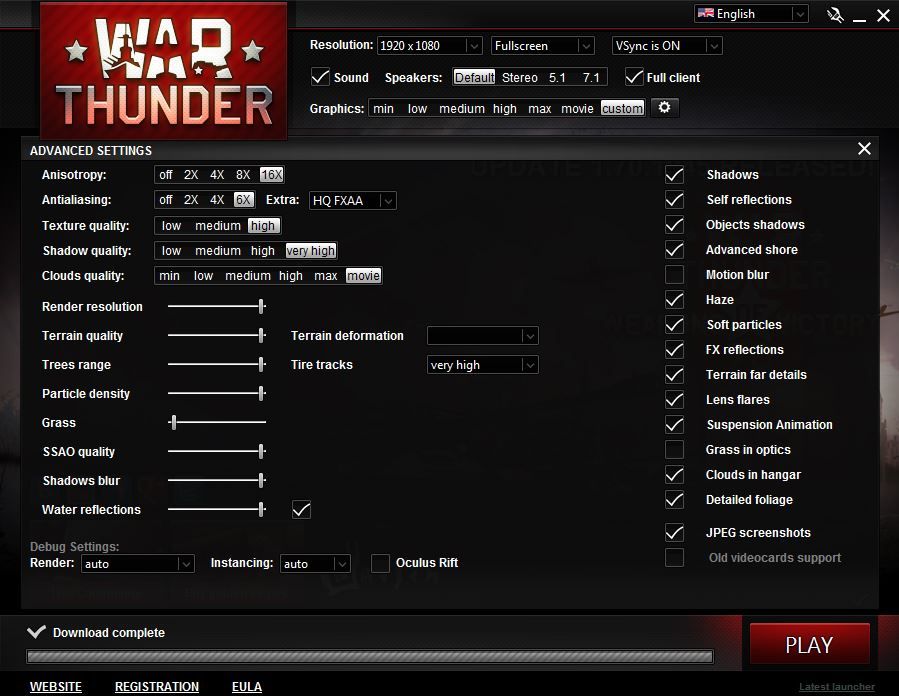Open the graphics advanced settings gear
The height and width of the screenshot is (696, 899).
[x=665, y=108]
